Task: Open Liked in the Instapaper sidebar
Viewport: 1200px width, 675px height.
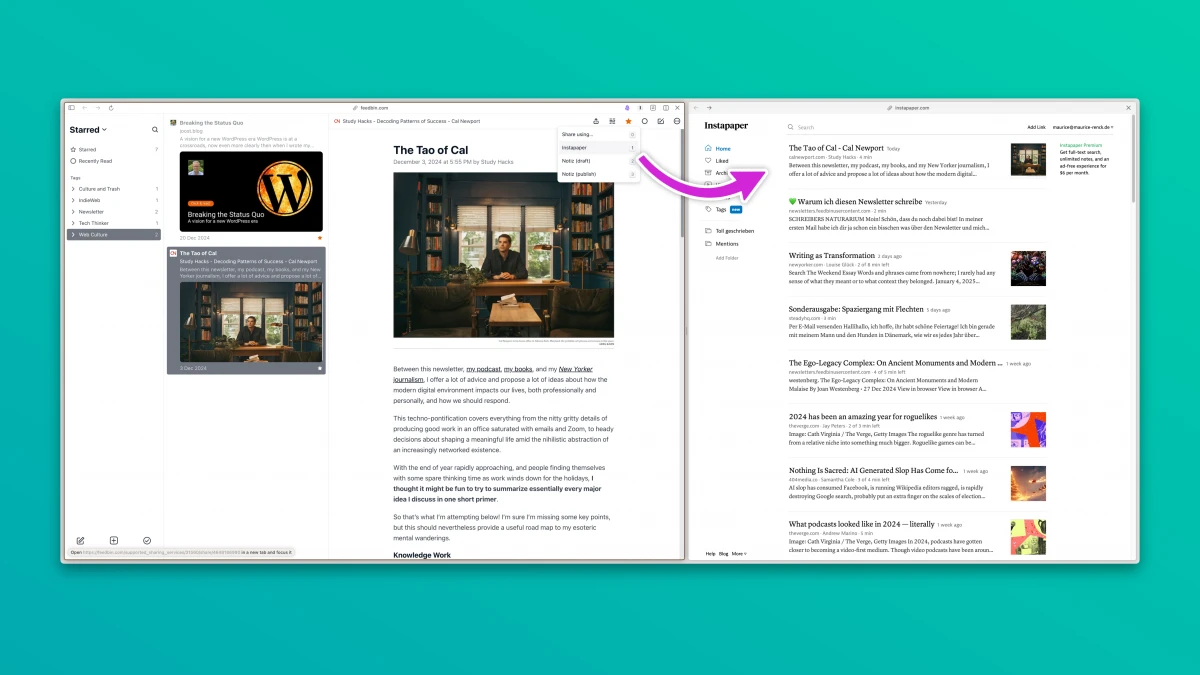Action: (x=717, y=160)
